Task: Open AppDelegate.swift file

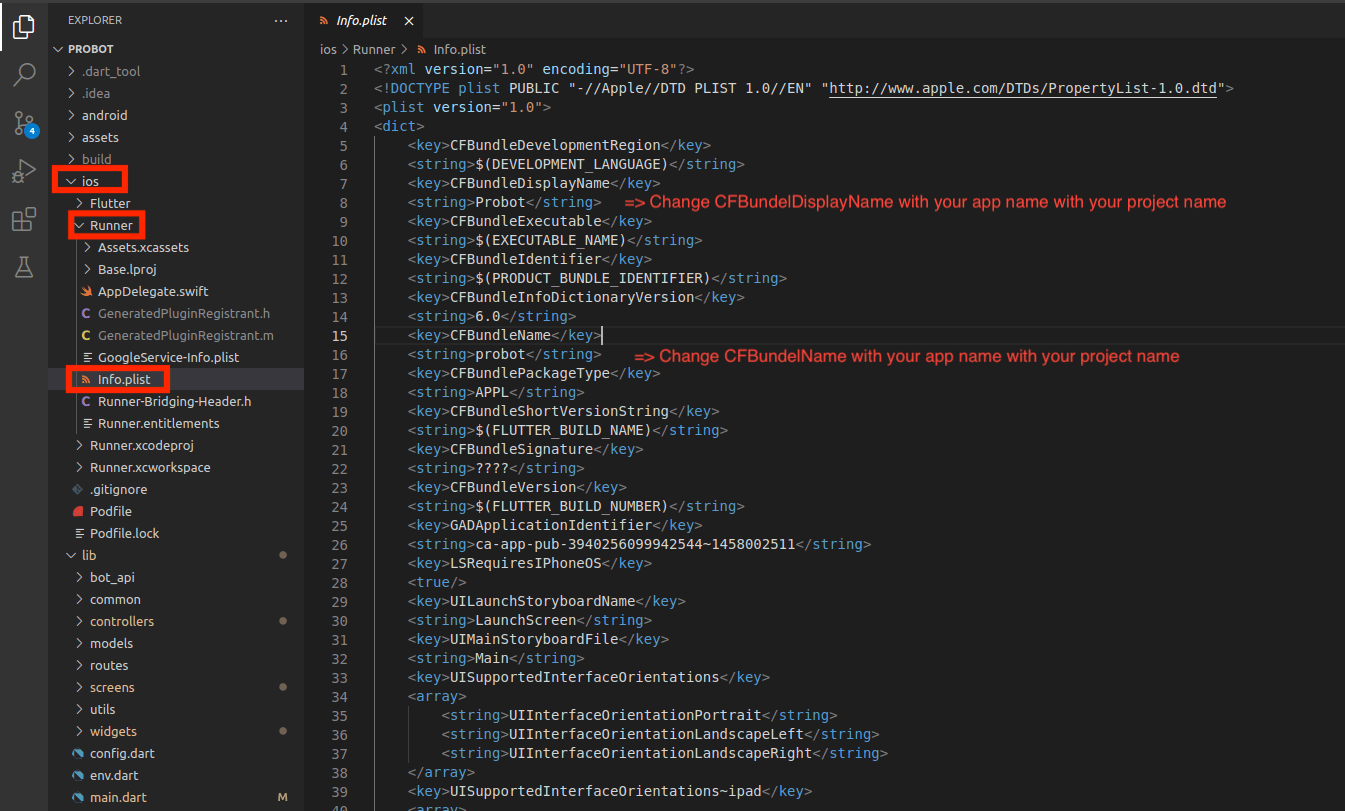Action: 153,291
